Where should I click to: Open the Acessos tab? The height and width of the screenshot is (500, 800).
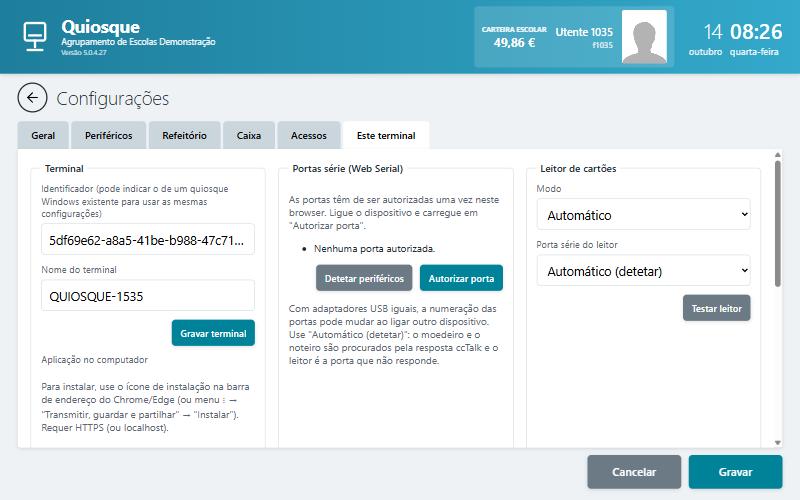[309, 136]
